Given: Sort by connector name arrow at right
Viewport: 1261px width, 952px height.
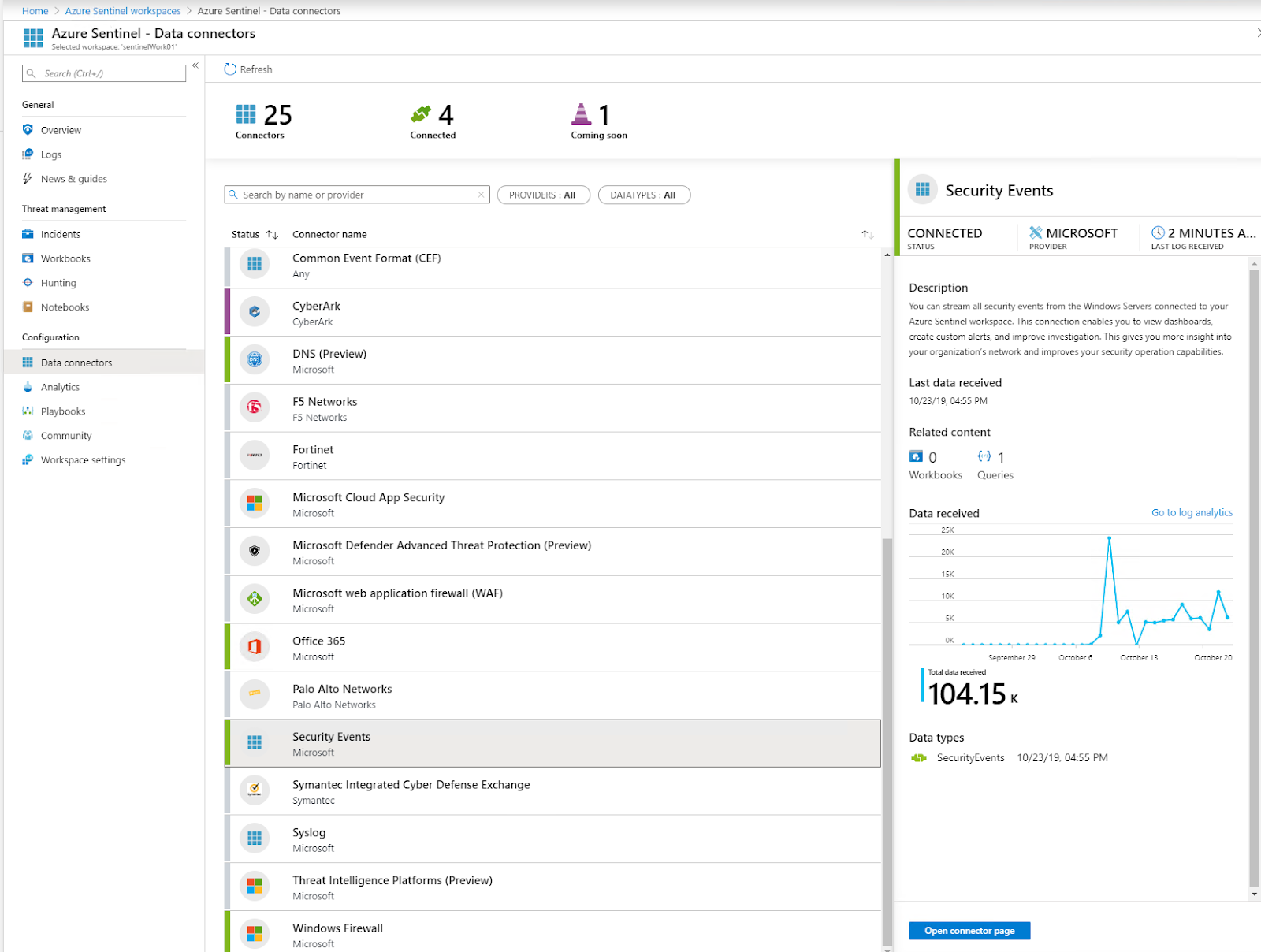Looking at the screenshot, I should [867, 235].
